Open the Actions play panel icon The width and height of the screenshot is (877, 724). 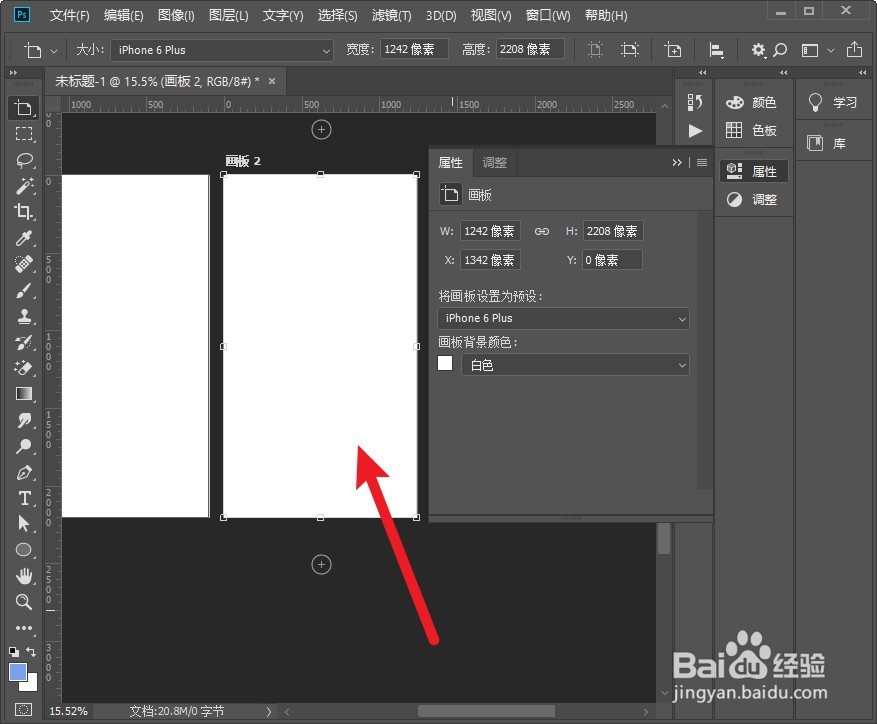695,131
